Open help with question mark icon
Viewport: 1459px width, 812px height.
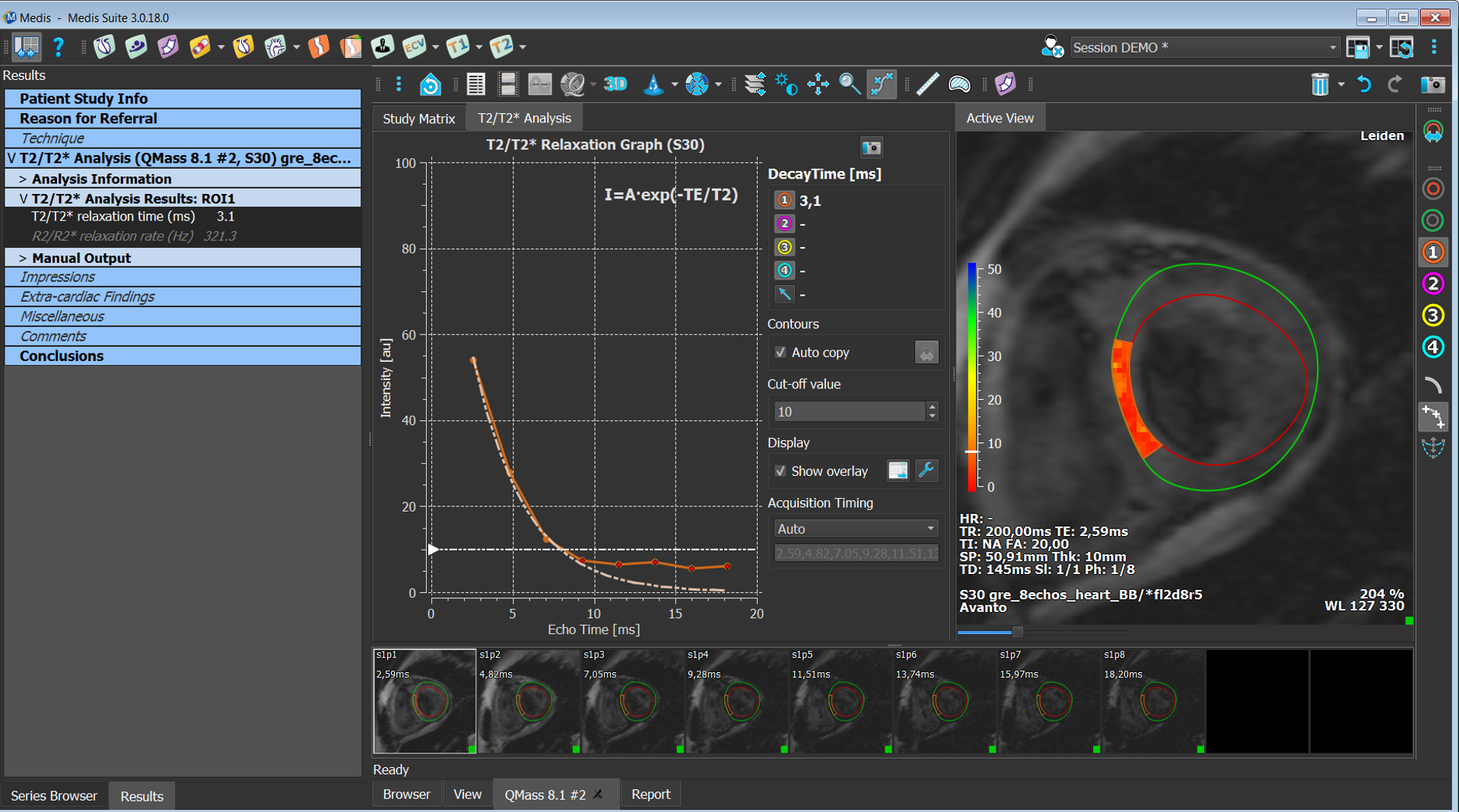59,47
